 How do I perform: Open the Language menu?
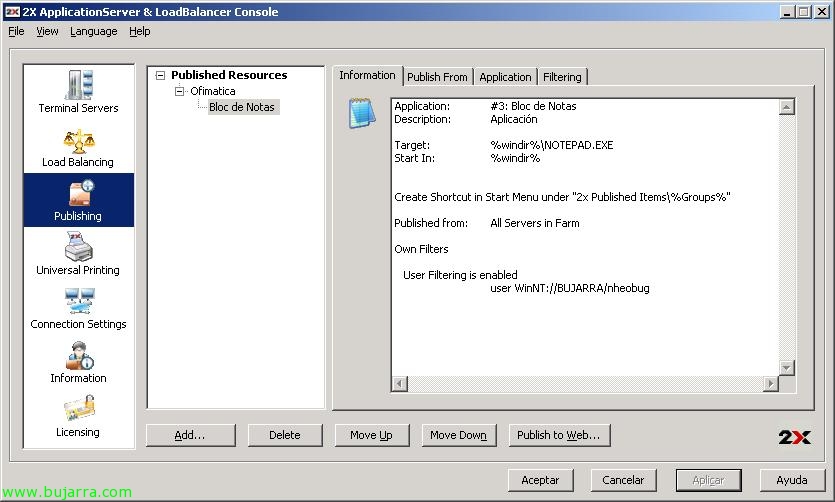click(94, 31)
